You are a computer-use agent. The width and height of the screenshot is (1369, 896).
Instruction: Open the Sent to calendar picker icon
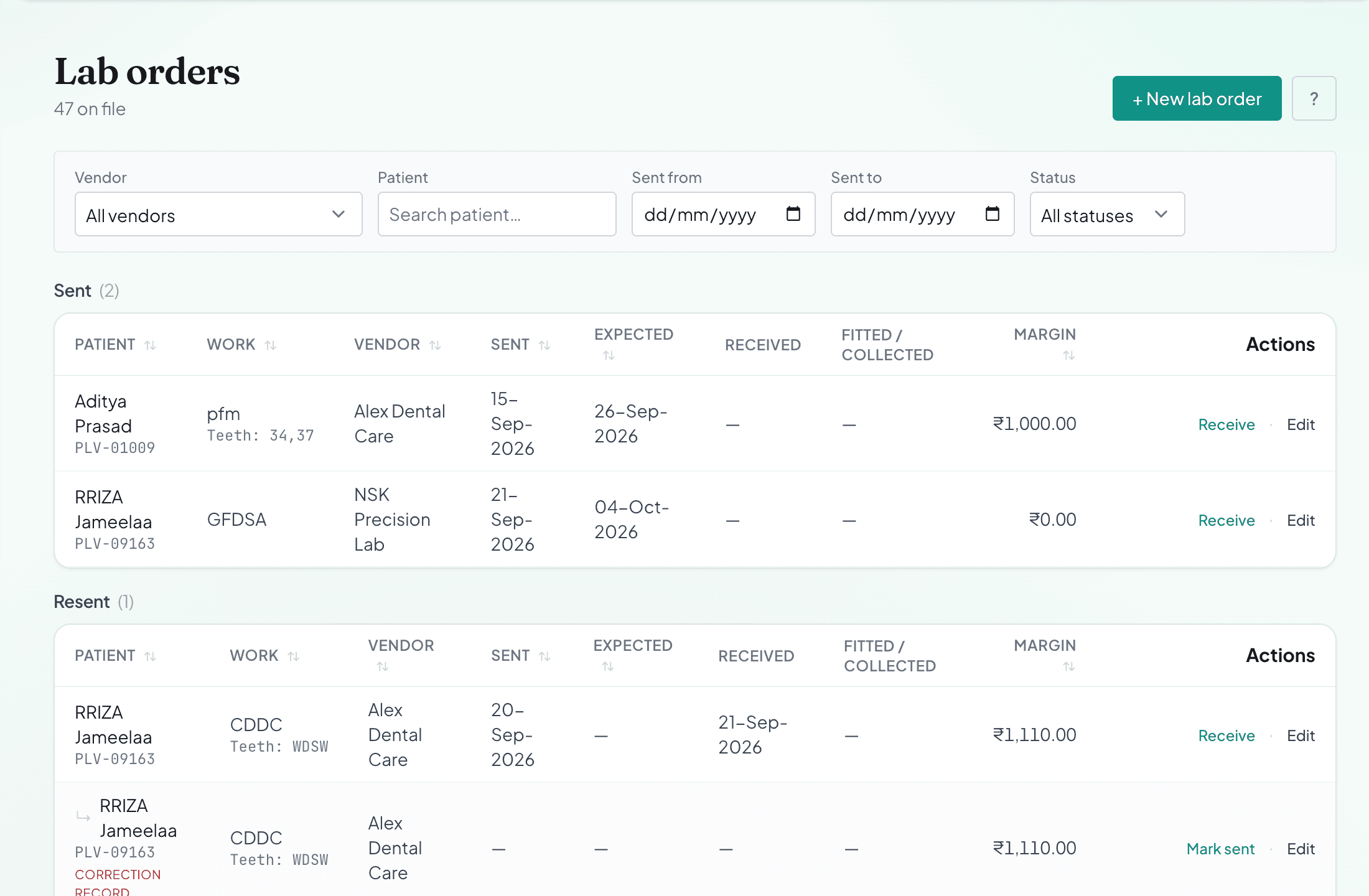coord(992,214)
